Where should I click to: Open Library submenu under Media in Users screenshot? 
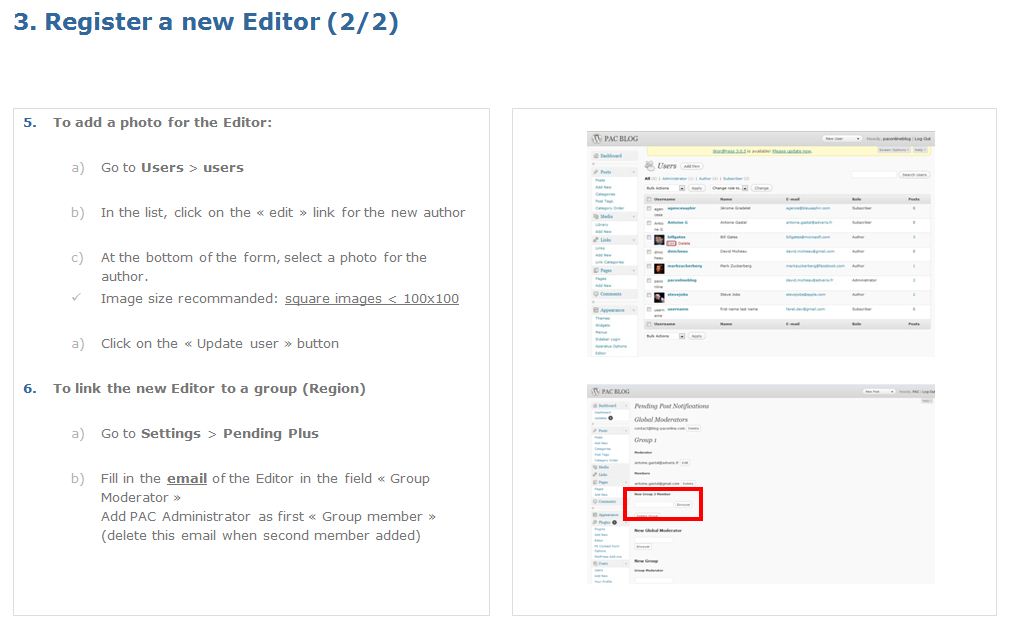click(x=601, y=225)
